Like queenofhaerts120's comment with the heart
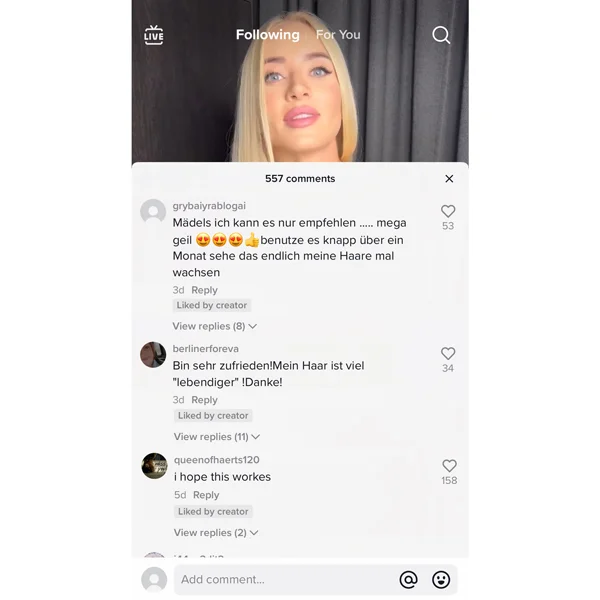600x600 pixels. pyautogui.click(x=449, y=466)
